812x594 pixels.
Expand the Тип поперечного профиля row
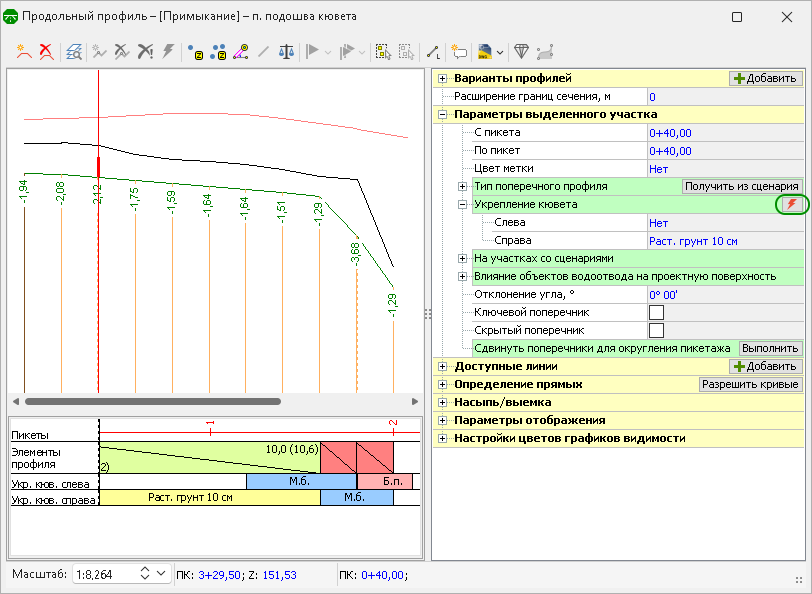click(462, 186)
